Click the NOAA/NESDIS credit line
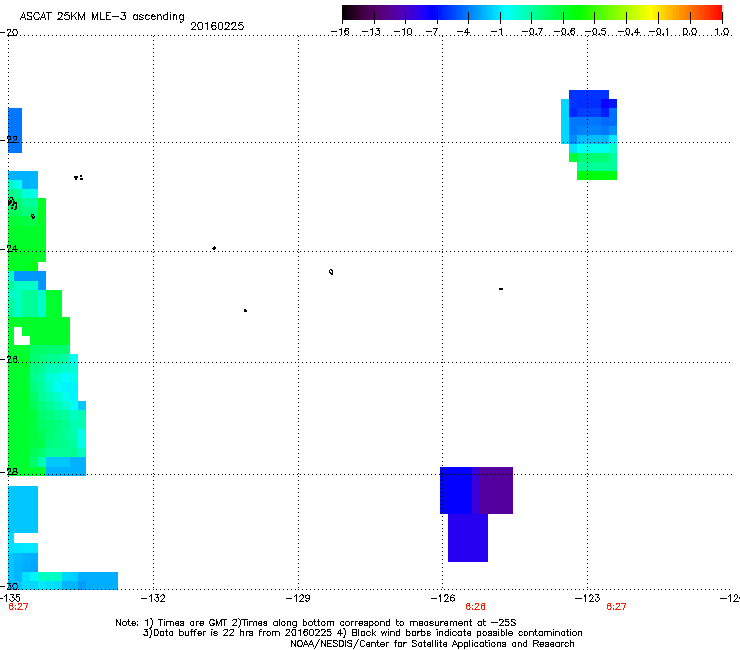The width and height of the screenshot is (740, 650). click(x=432, y=644)
